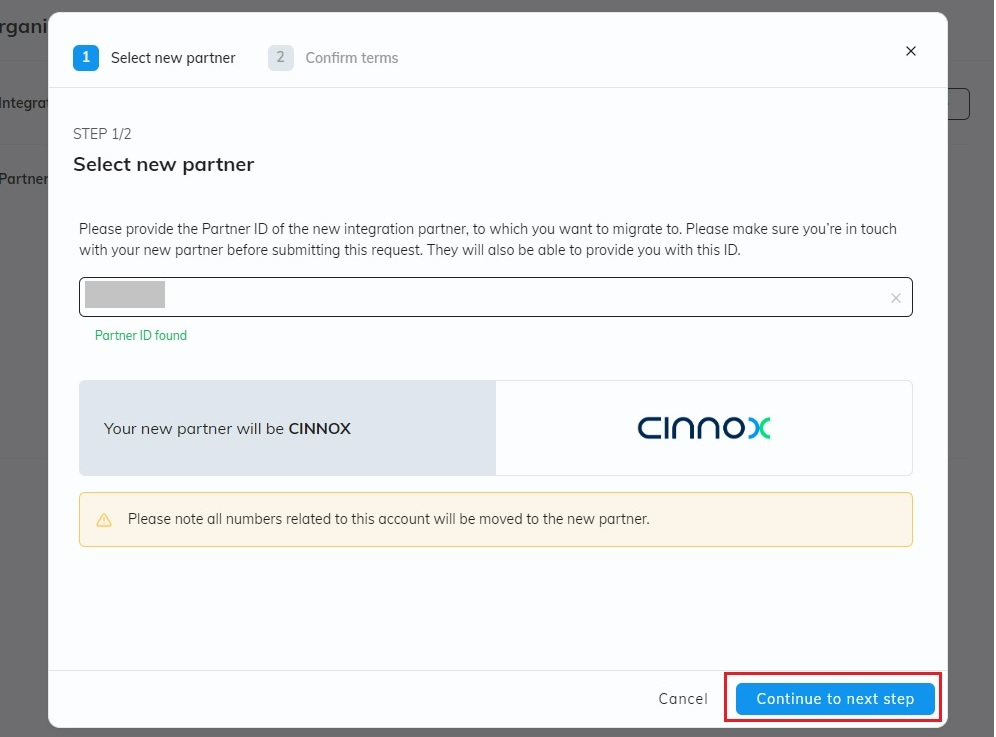The image size is (996, 737).
Task: Click the step 2 number badge
Action: click(280, 58)
